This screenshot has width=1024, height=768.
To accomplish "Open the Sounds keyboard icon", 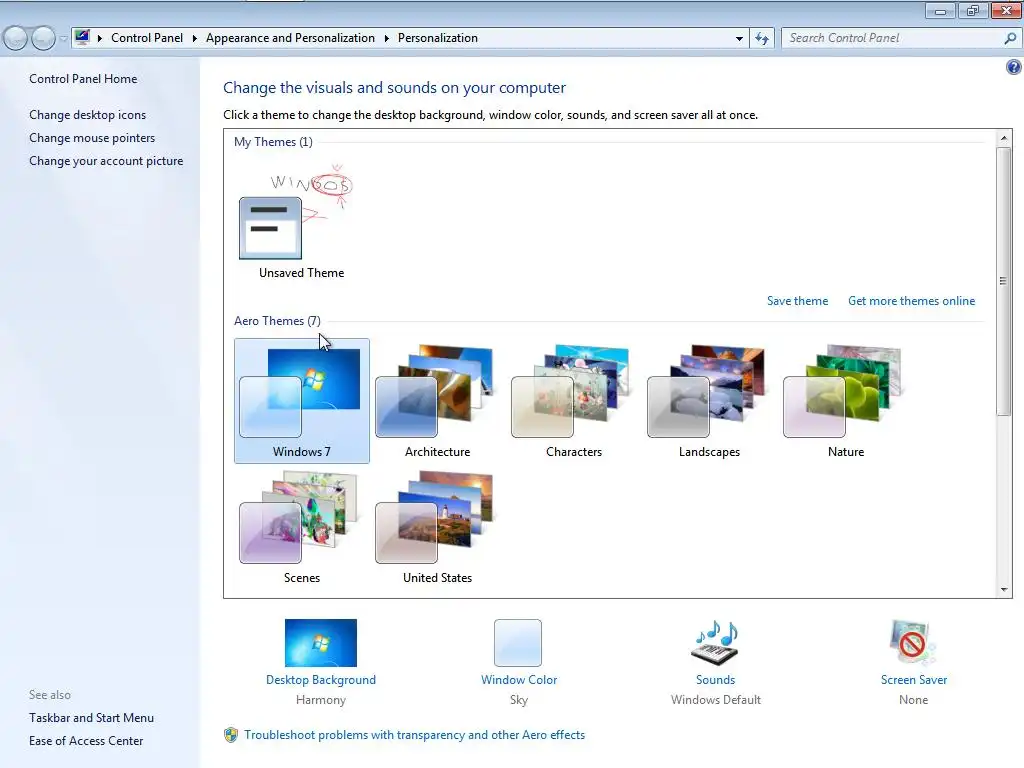I will (x=715, y=643).
